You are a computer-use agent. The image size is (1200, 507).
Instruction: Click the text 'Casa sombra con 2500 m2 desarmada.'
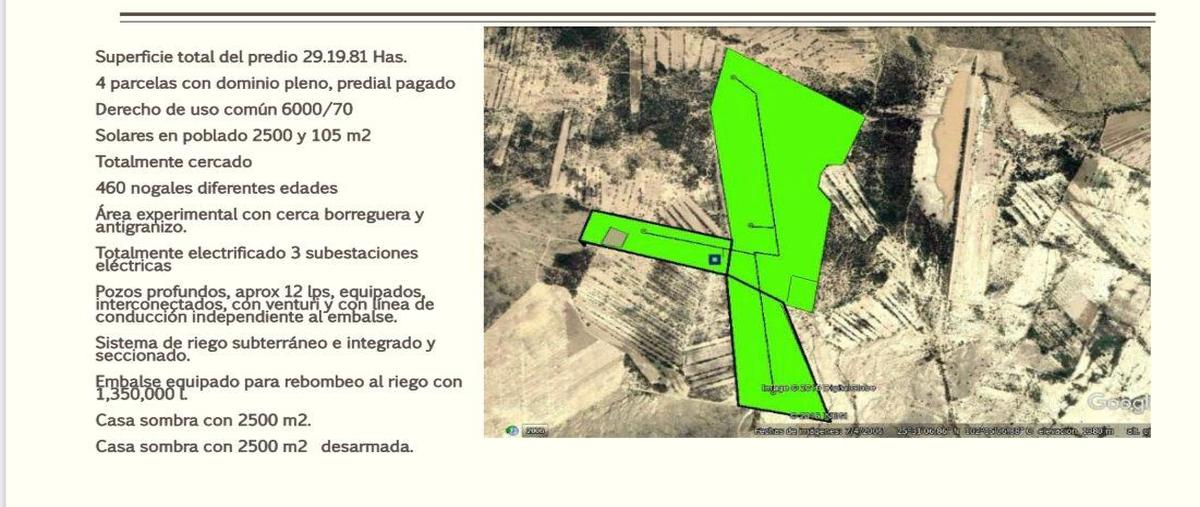(x=254, y=446)
